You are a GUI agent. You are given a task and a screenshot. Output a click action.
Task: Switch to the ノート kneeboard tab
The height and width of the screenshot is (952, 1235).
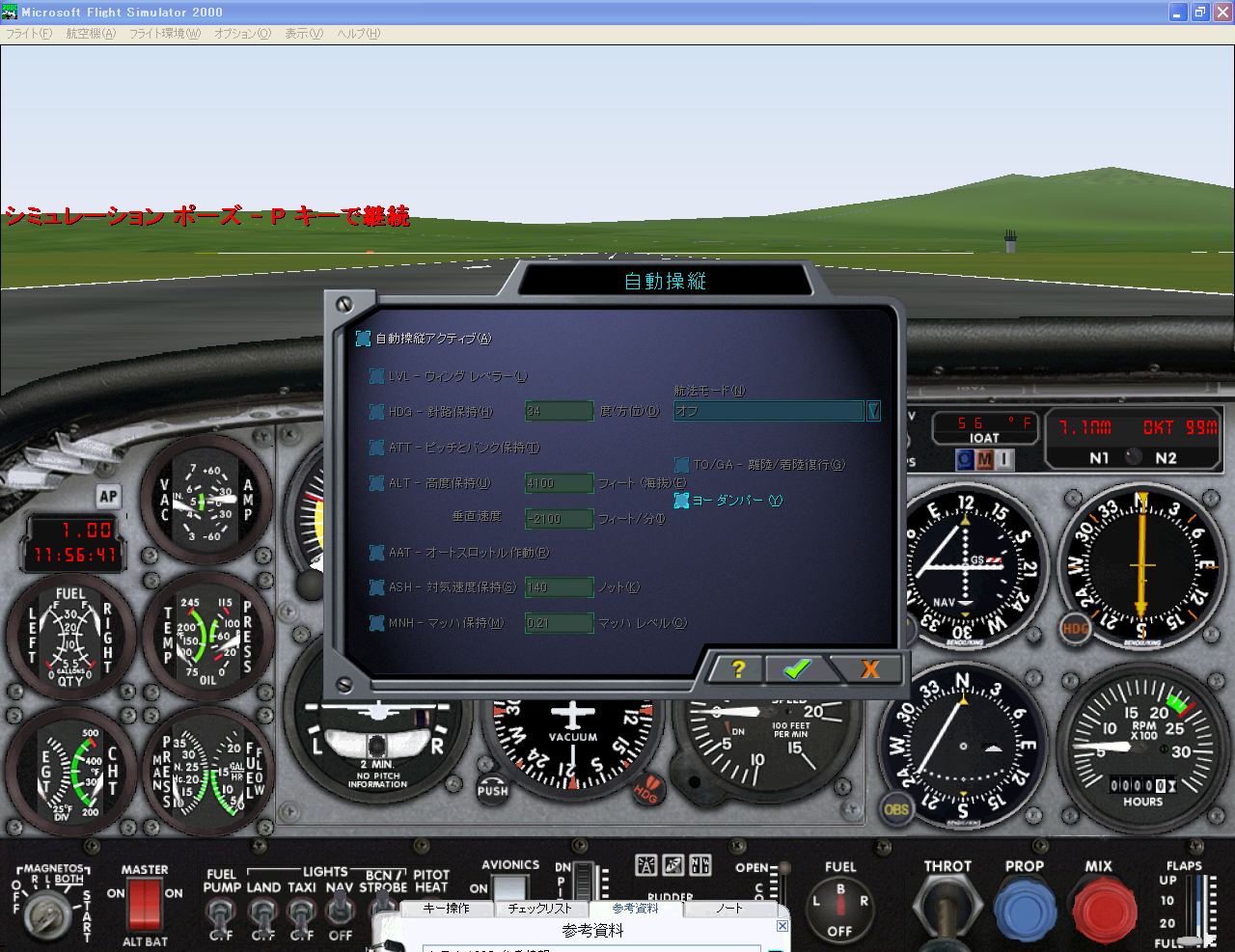click(x=729, y=909)
